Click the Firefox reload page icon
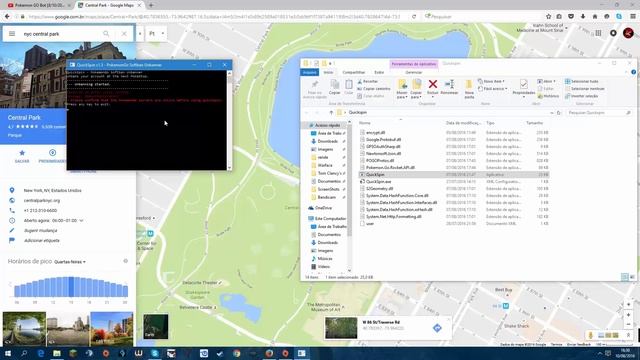 click(x=414, y=17)
